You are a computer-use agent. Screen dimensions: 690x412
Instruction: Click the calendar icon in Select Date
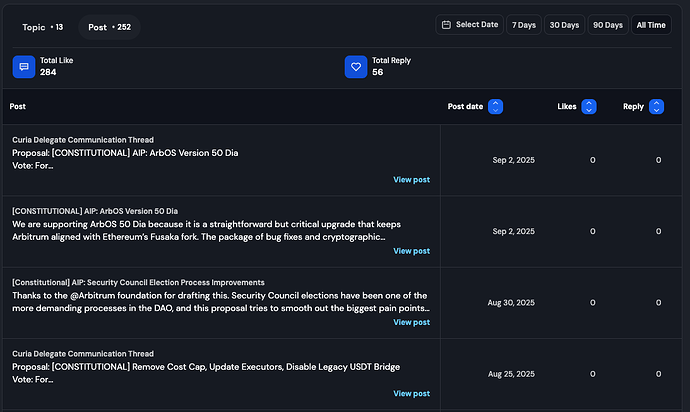[445, 25]
